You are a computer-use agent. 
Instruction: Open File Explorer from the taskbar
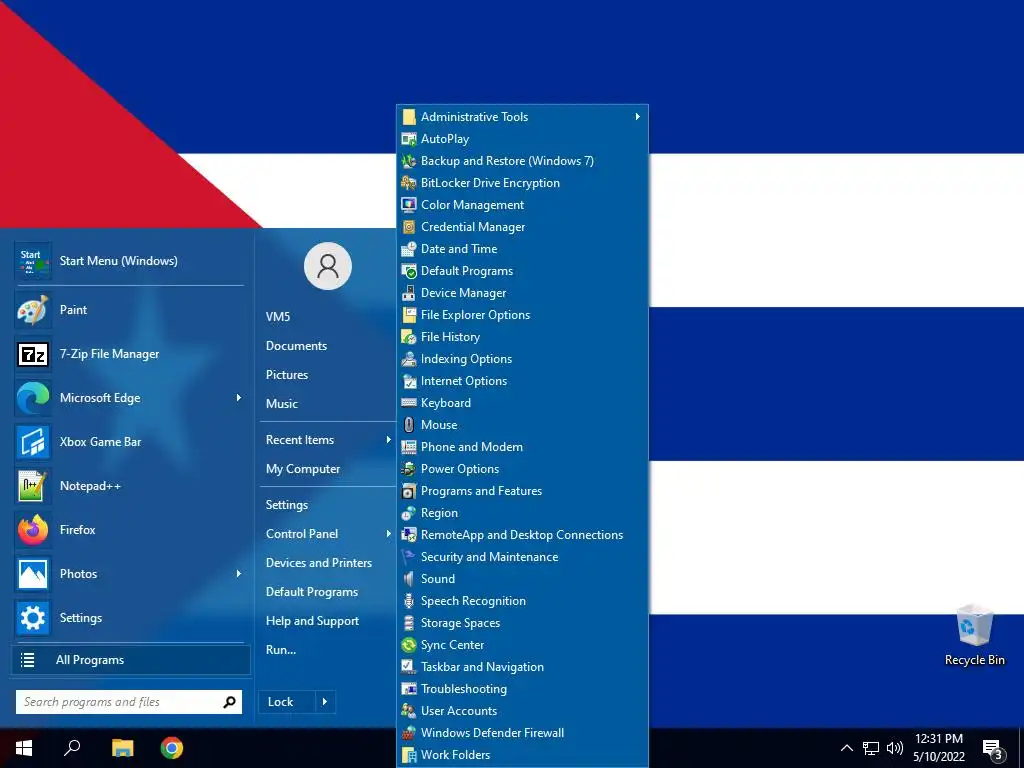[122, 748]
